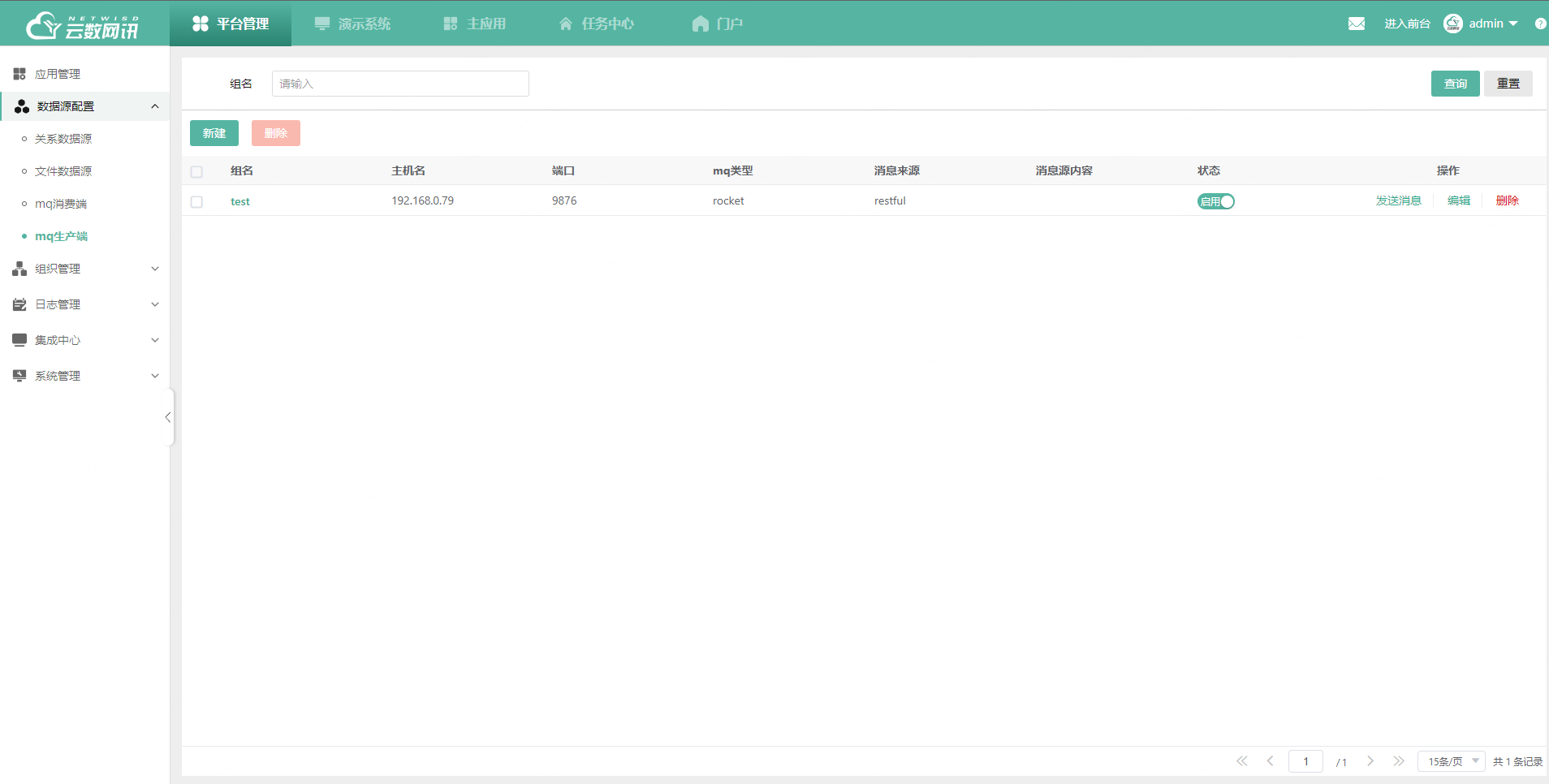Click the 数据源配置 sidebar icon
1549x784 pixels.
click(x=19, y=106)
